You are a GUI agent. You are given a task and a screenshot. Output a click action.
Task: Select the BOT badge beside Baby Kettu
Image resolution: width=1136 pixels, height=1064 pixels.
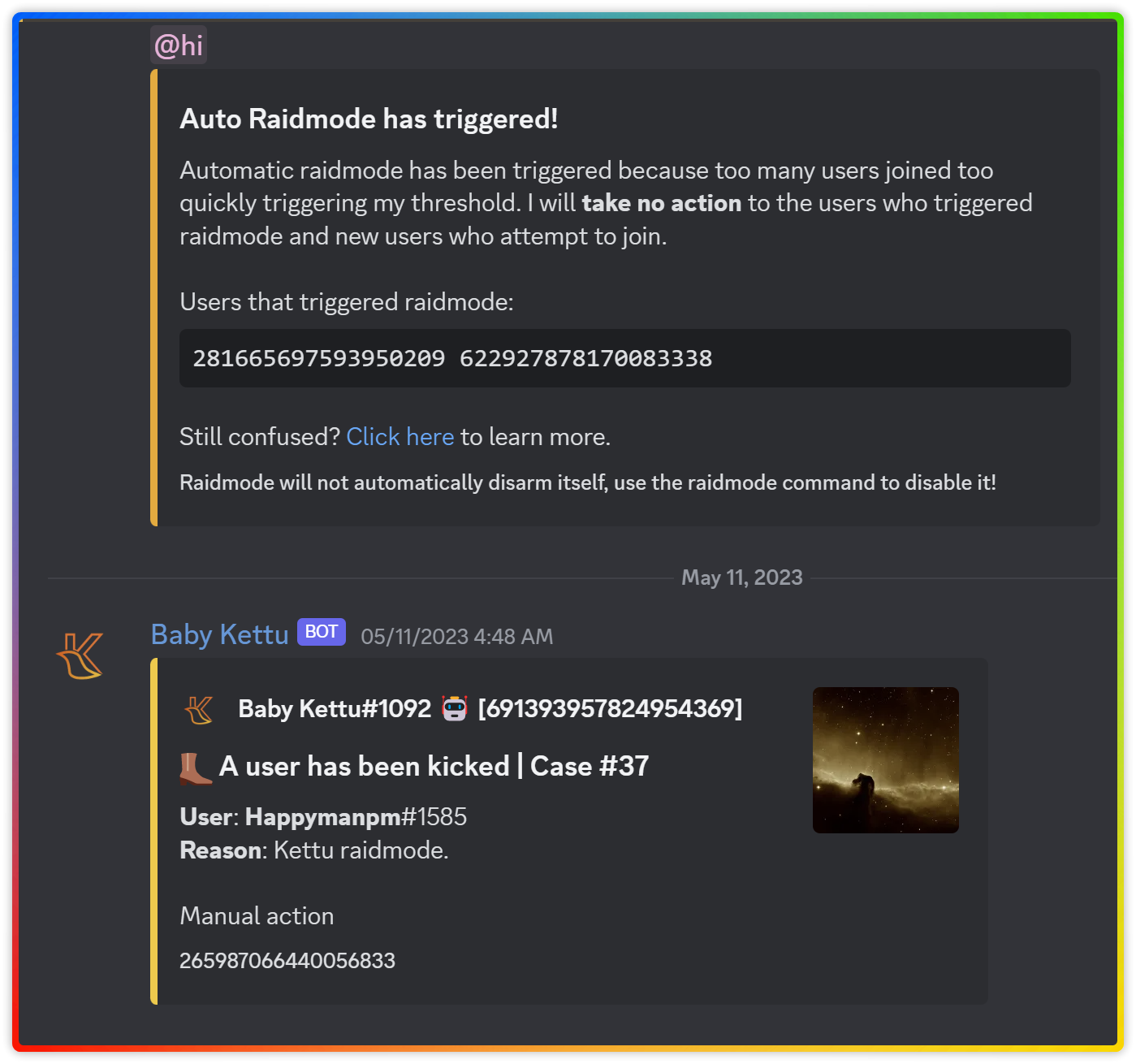(321, 632)
